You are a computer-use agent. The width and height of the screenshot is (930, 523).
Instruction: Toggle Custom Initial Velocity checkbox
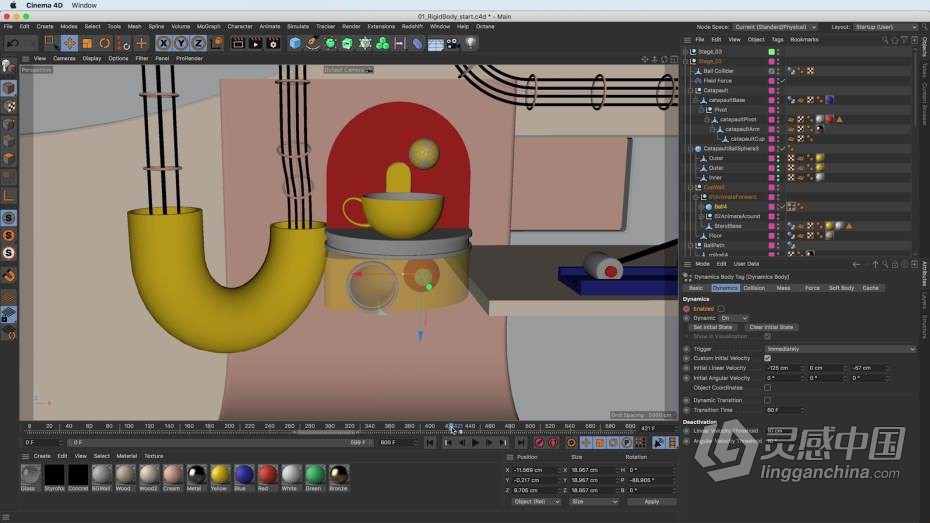767,358
